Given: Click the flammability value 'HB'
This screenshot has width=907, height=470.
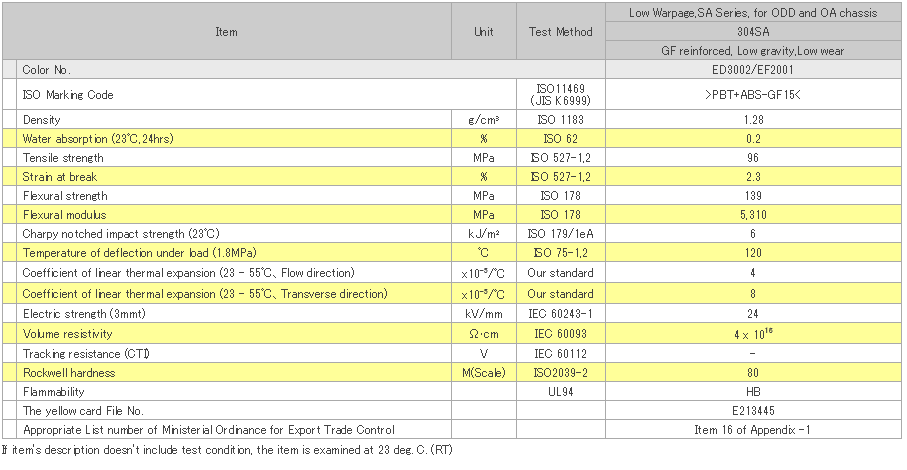Looking at the screenshot, I should pyautogui.click(x=753, y=392).
